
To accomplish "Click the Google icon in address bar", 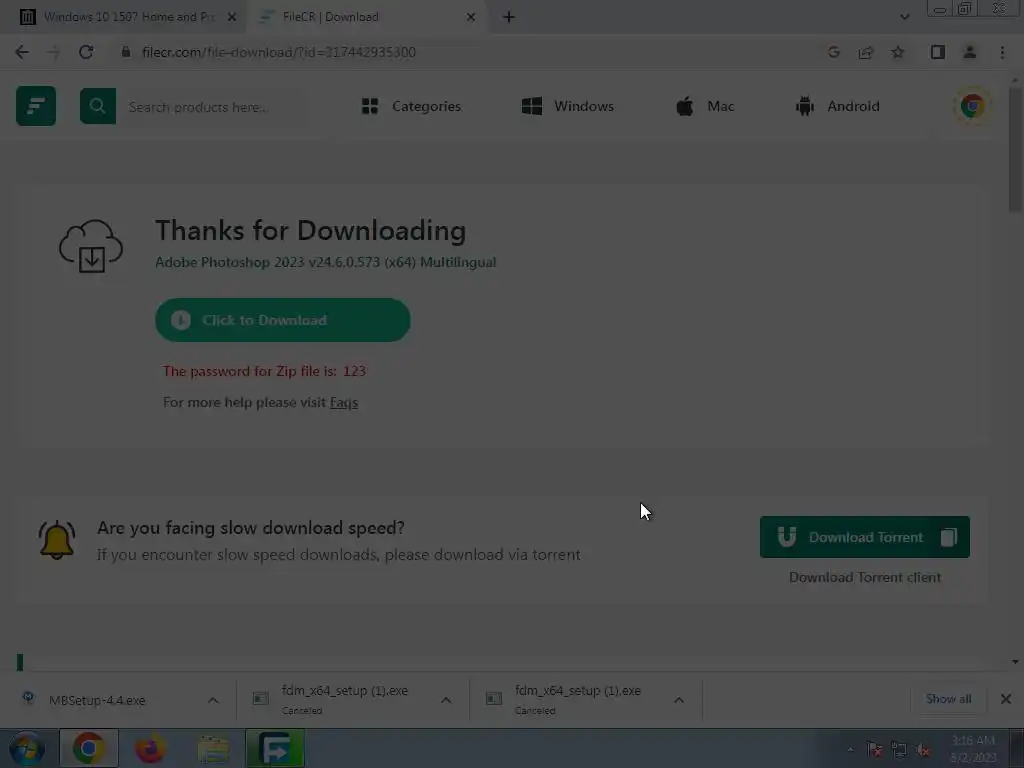I will pyautogui.click(x=833, y=52).
